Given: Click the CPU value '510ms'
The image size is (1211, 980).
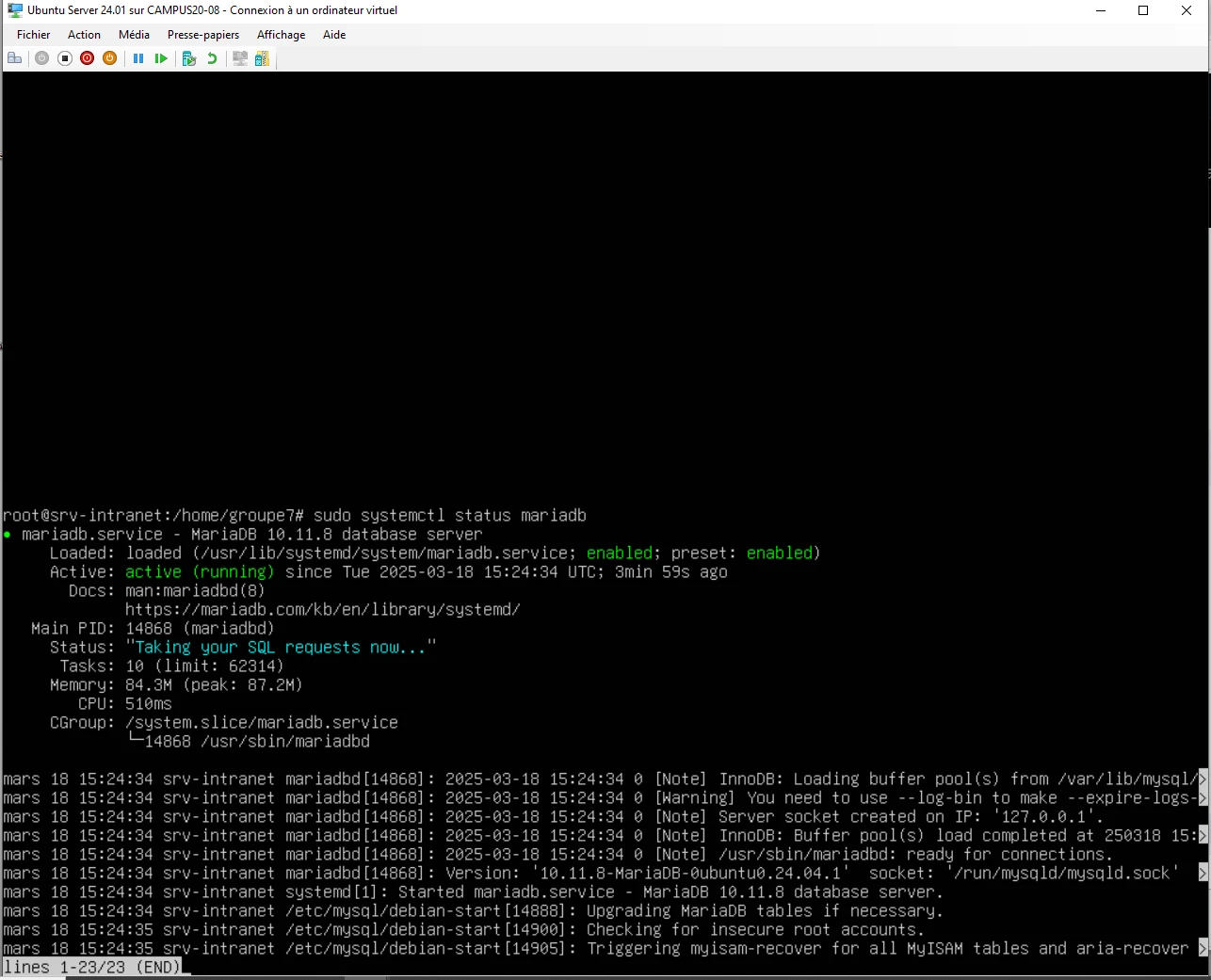Looking at the screenshot, I should (149, 703).
